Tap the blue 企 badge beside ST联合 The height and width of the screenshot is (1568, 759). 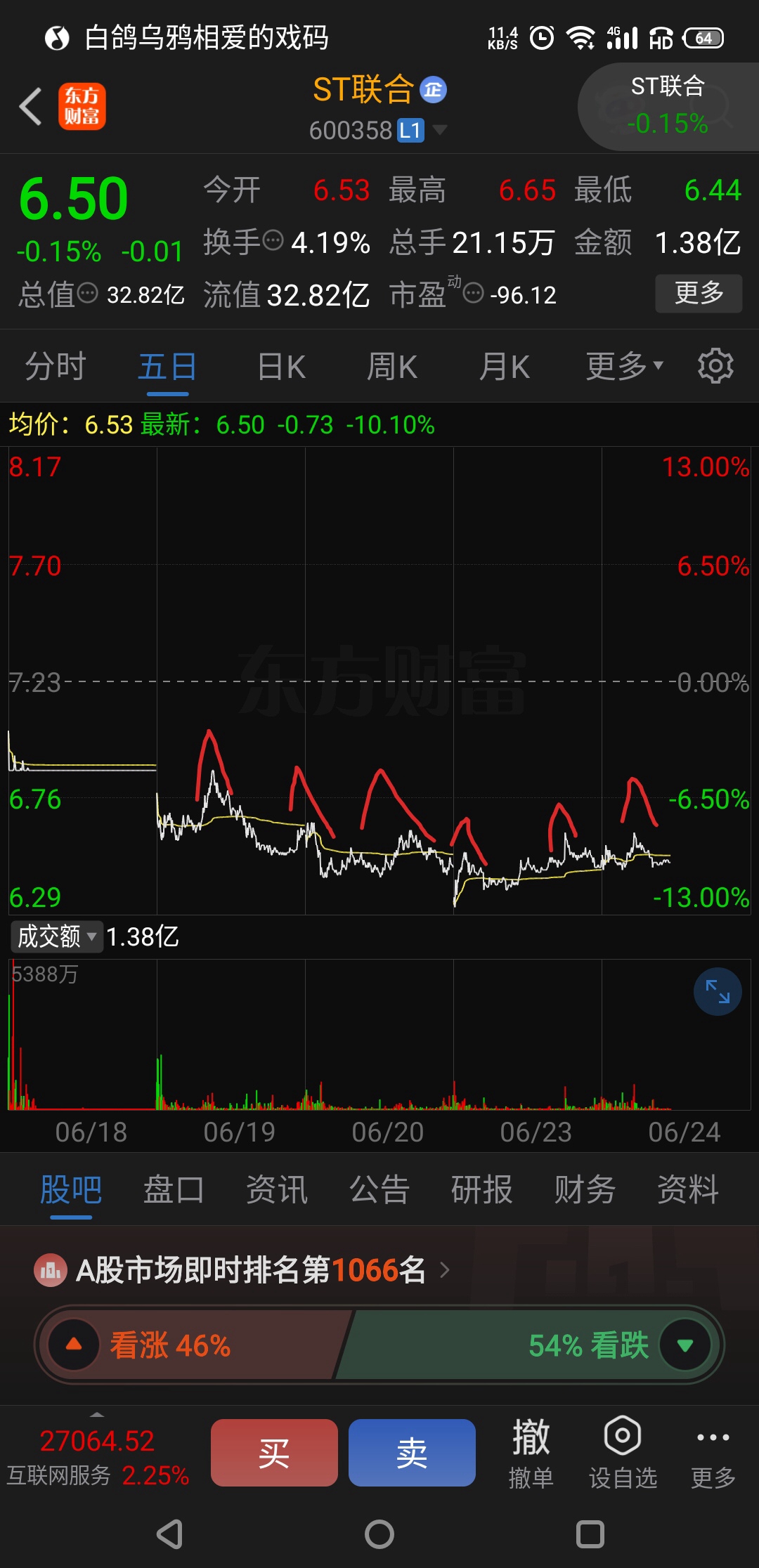pyautogui.click(x=433, y=90)
